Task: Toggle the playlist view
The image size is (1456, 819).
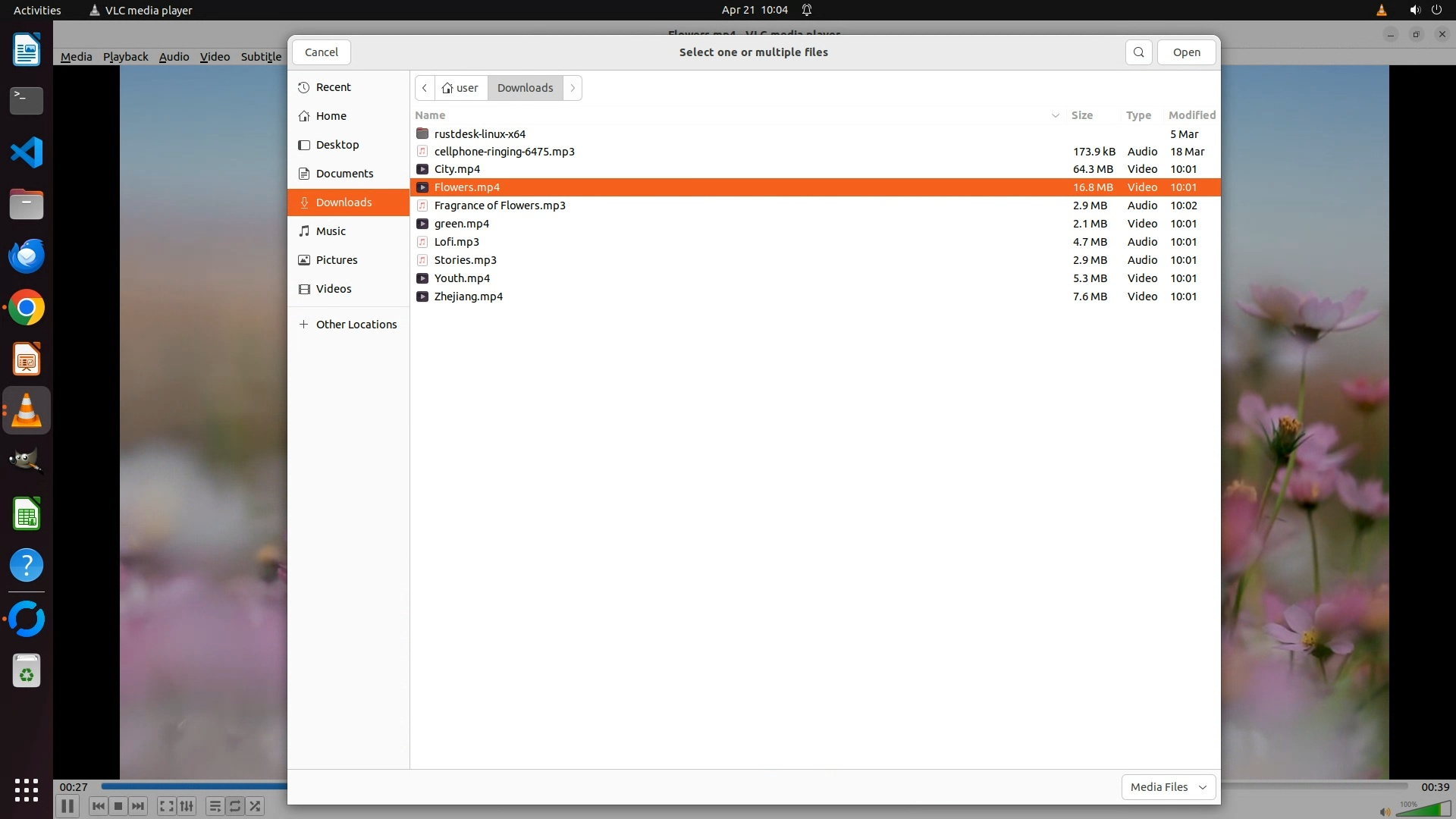Action: (215, 806)
